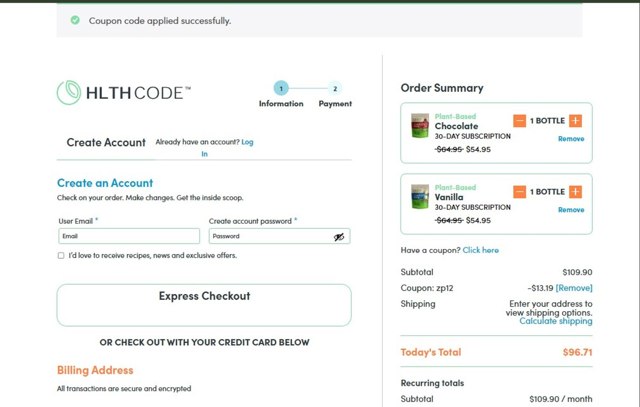Click the Billing Address heading
The height and width of the screenshot is (407, 640).
tap(95, 370)
